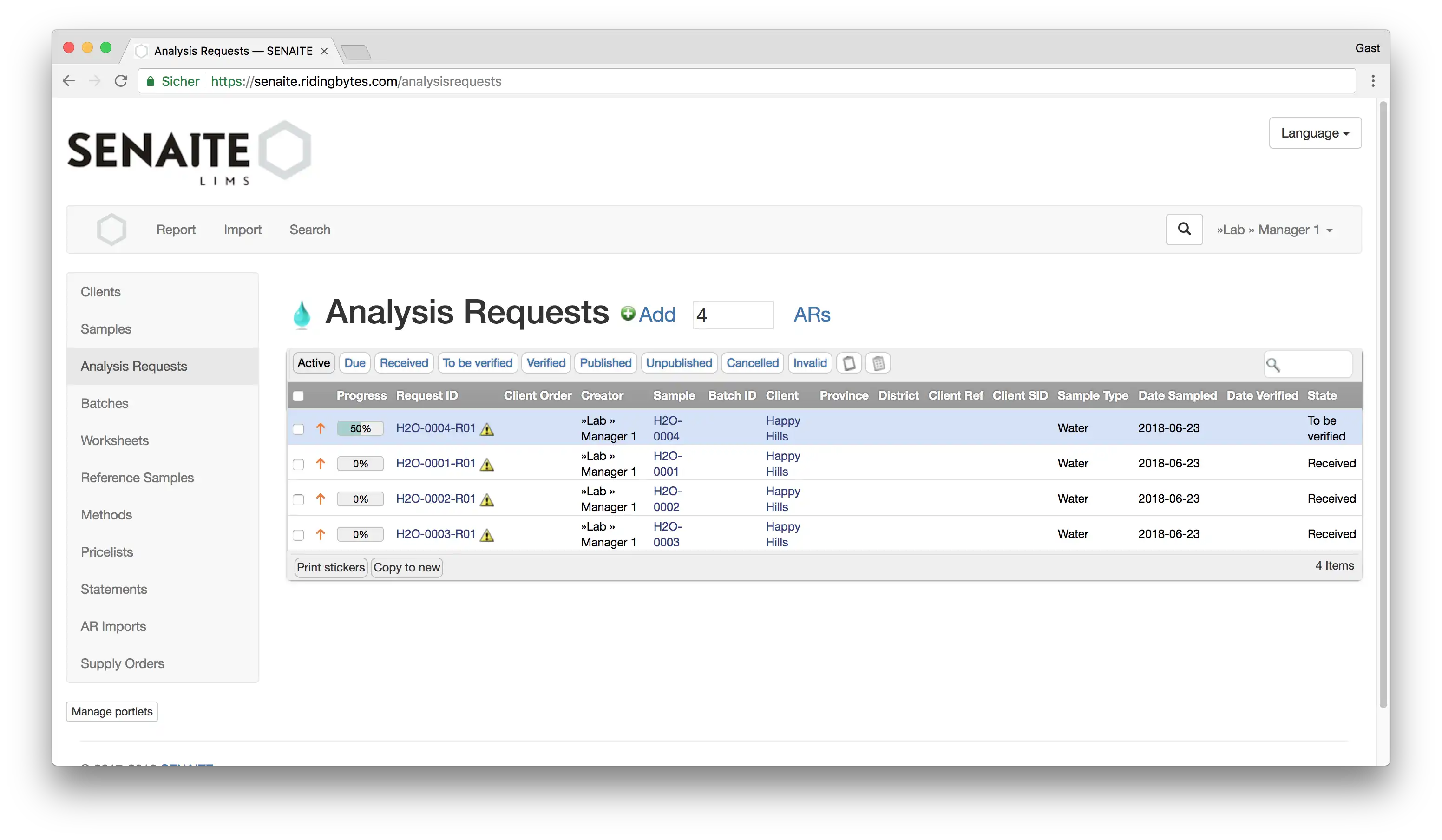Click the Clients sidebar menu item
Viewport: 1442px width, 840px height.
click(x=100, y=291)
